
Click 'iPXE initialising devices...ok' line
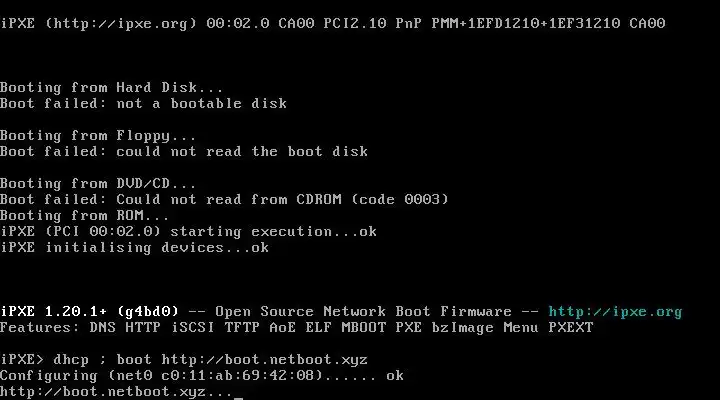pyautogui.click(x=134, y=248)
